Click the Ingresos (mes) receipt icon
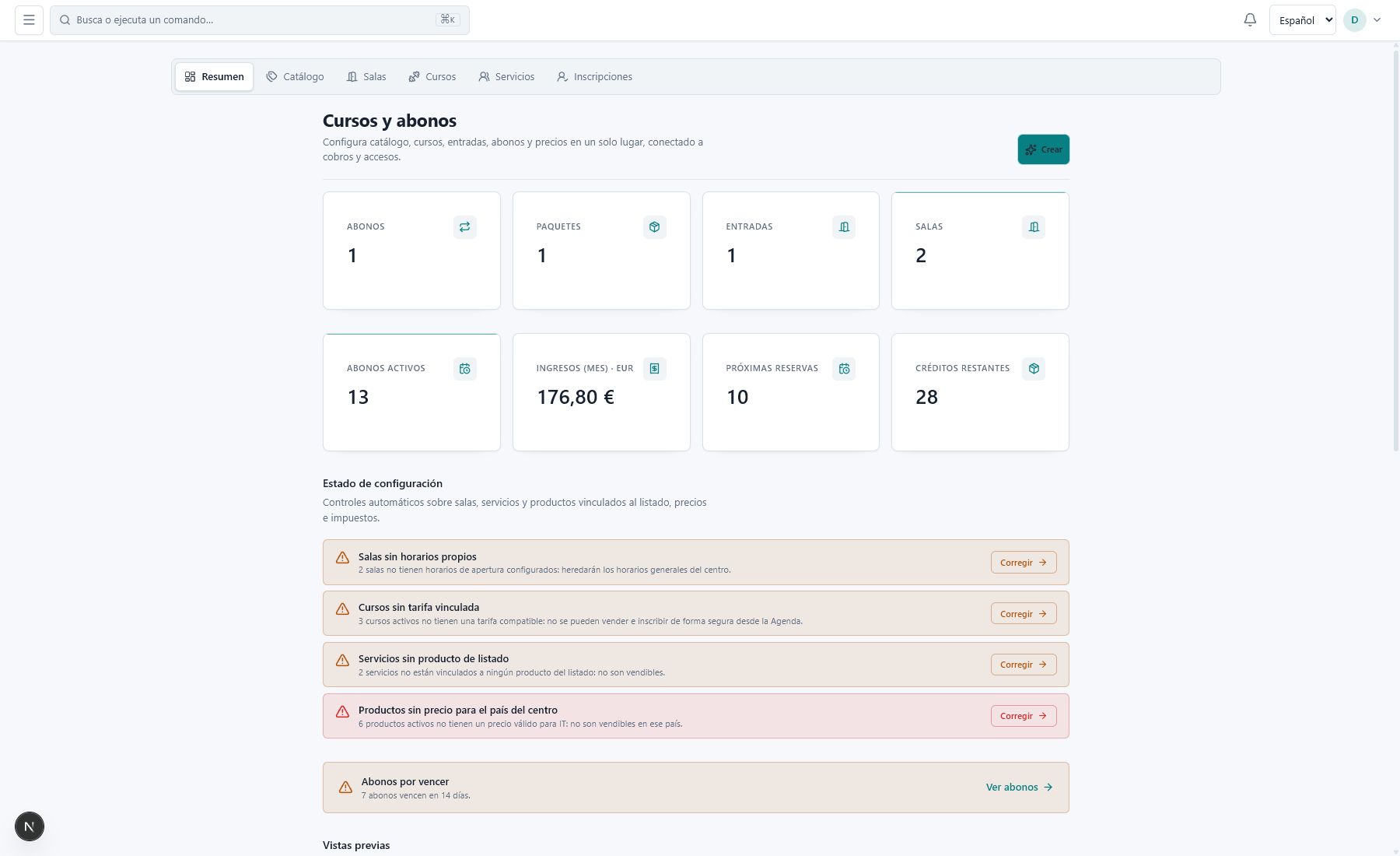1400x856 pixels. (654, 369)
